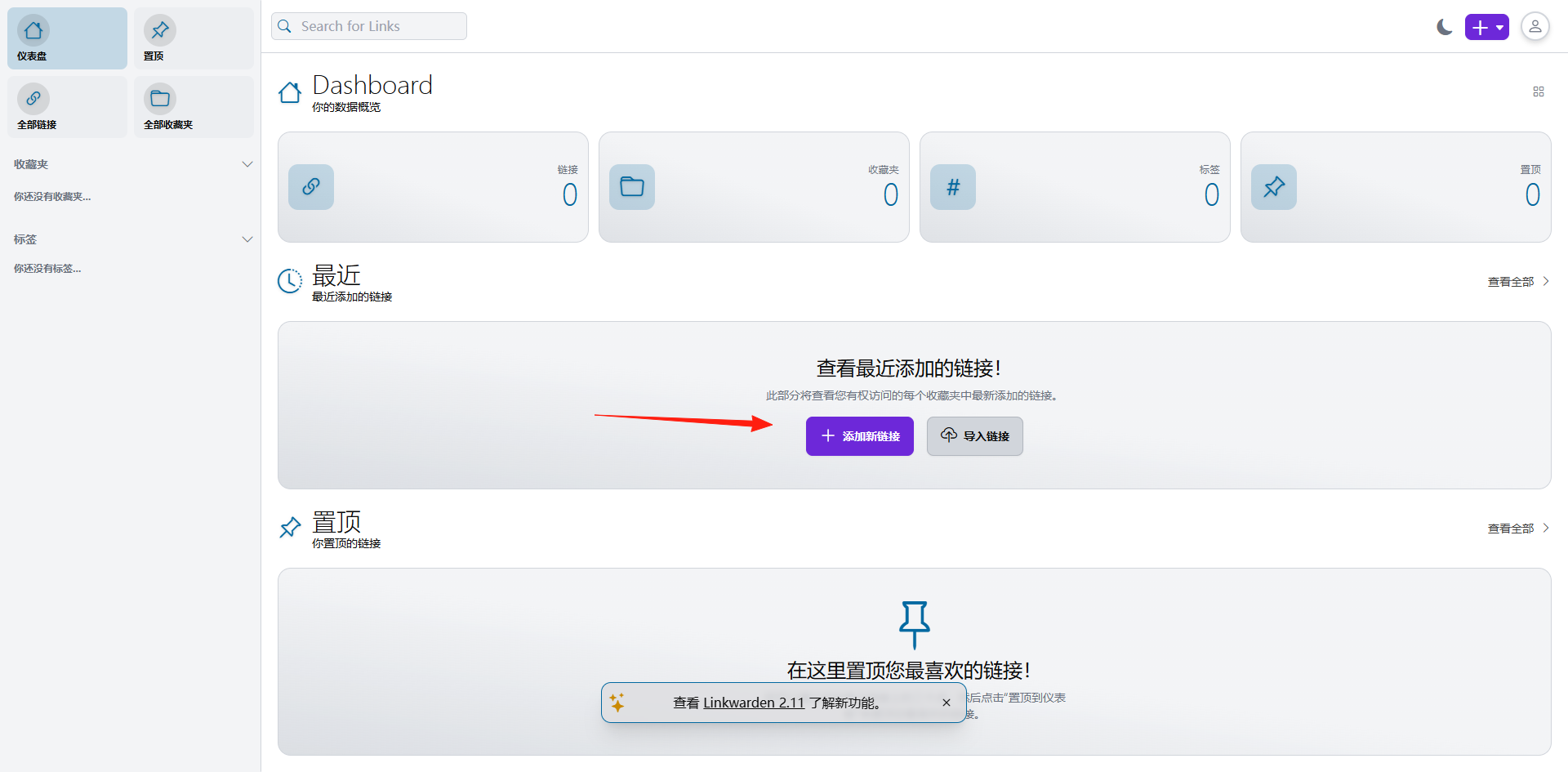Click the Dashboard page title text
The height and width of the screenshot is (772, 1568).
(x=372, y=85)
